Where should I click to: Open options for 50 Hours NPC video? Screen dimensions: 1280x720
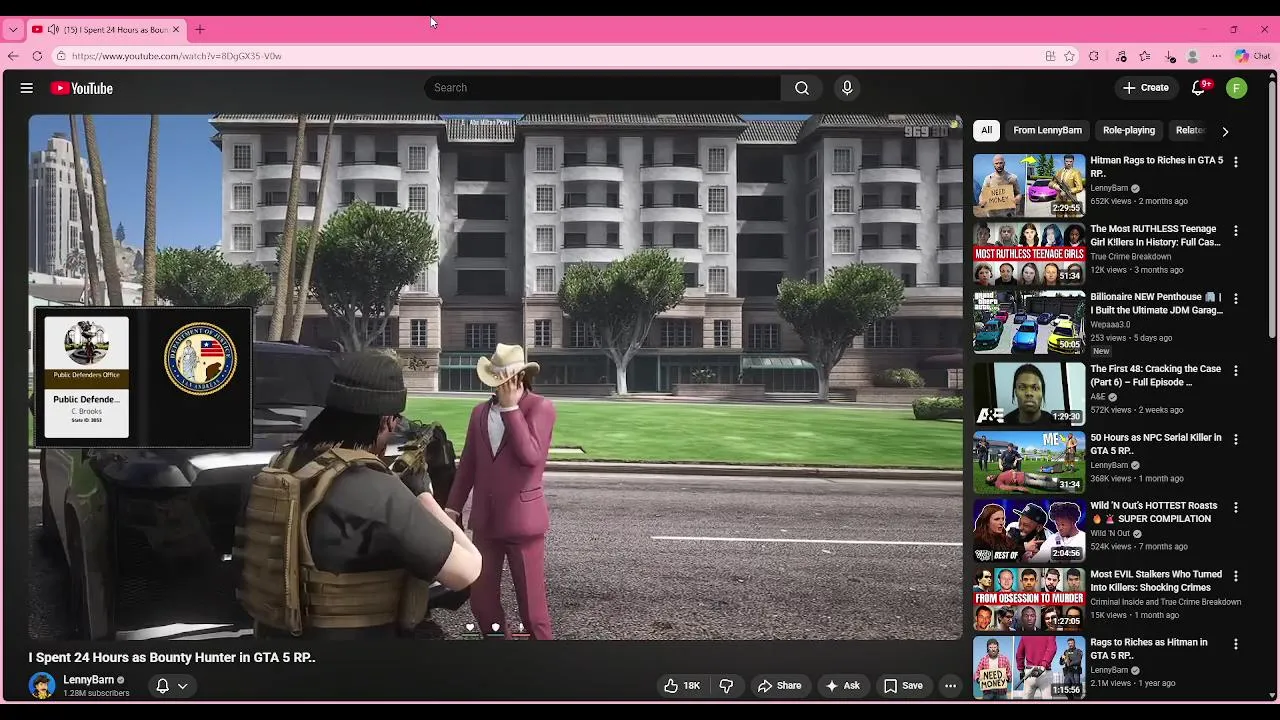pos(1236,439)
